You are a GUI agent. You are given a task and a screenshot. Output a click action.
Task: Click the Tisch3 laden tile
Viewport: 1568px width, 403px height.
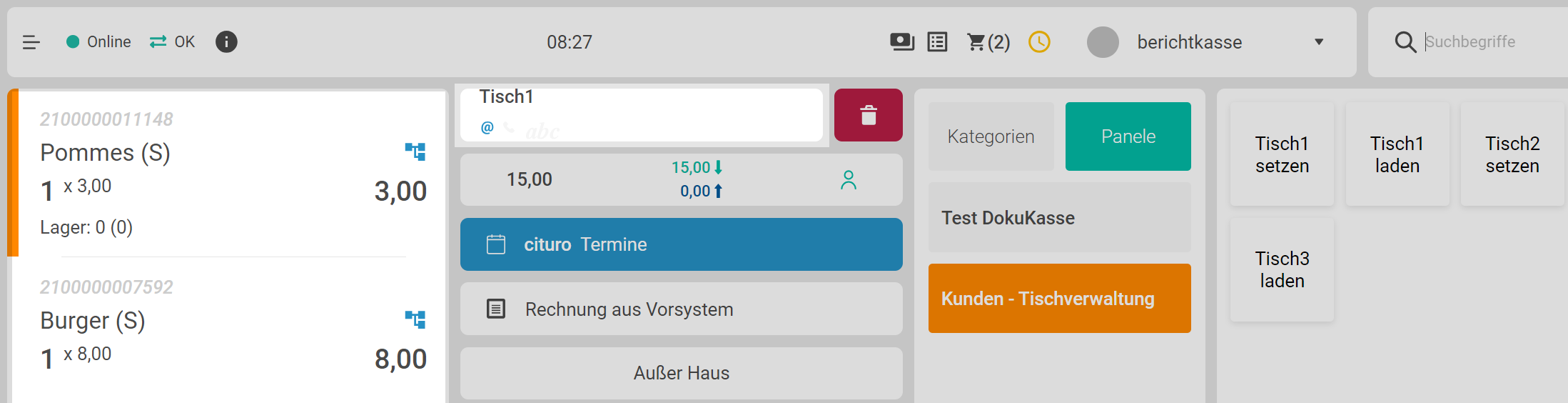click(x=1282, y=270)
